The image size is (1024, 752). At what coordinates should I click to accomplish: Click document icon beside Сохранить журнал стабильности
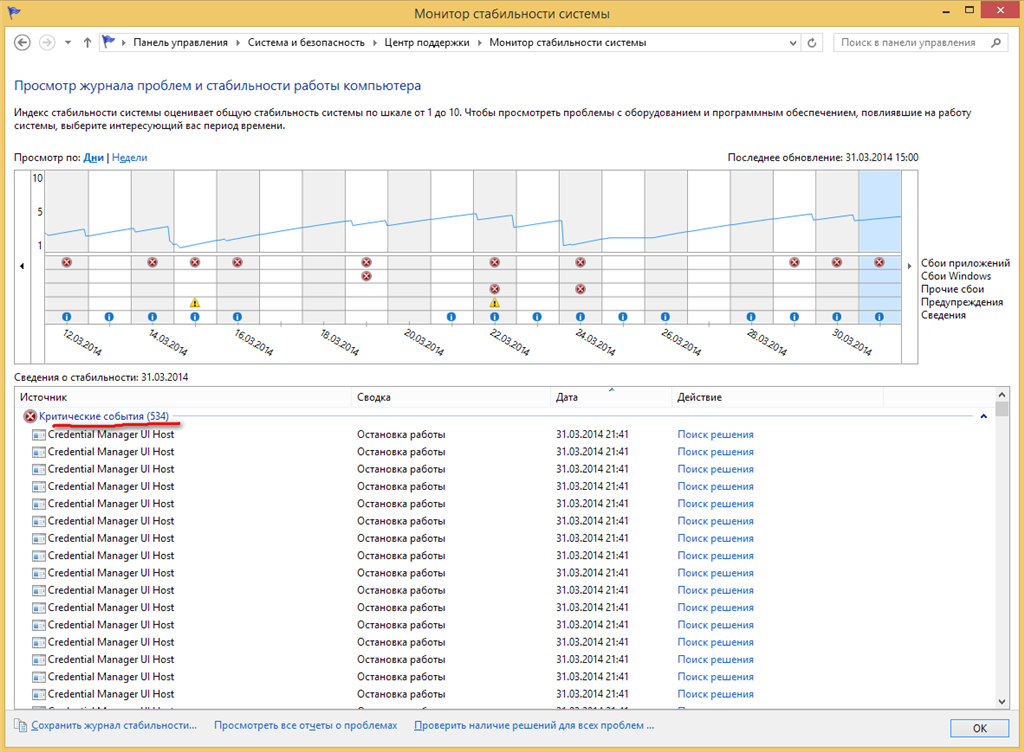click(x=21, y=725)
